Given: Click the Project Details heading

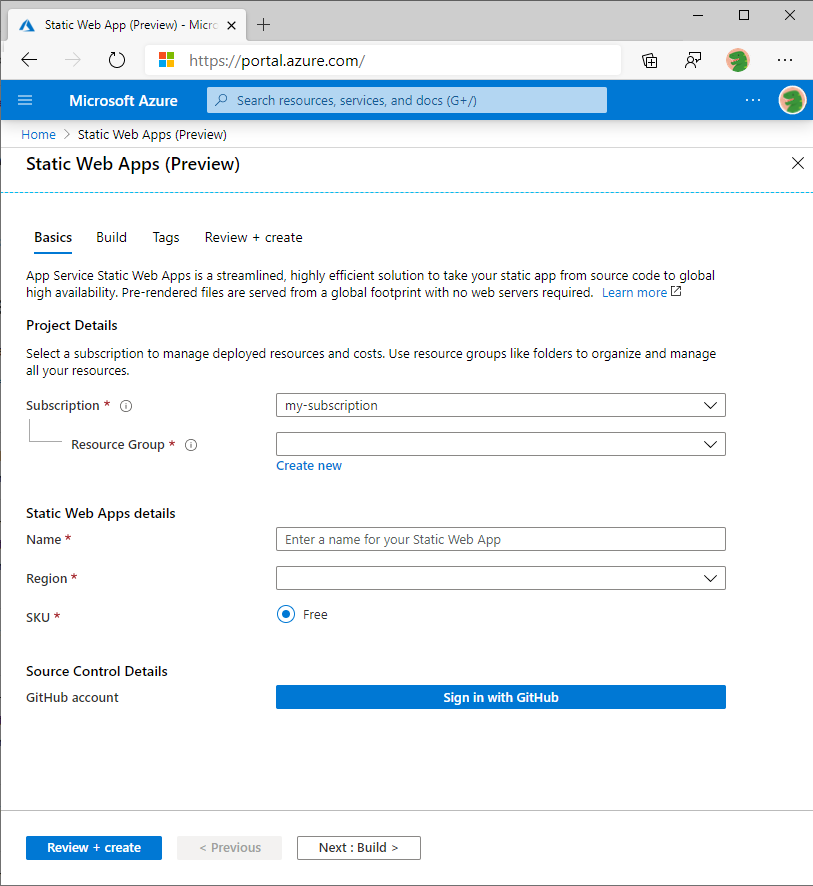Looking at the screenshot, I should 72,325.
